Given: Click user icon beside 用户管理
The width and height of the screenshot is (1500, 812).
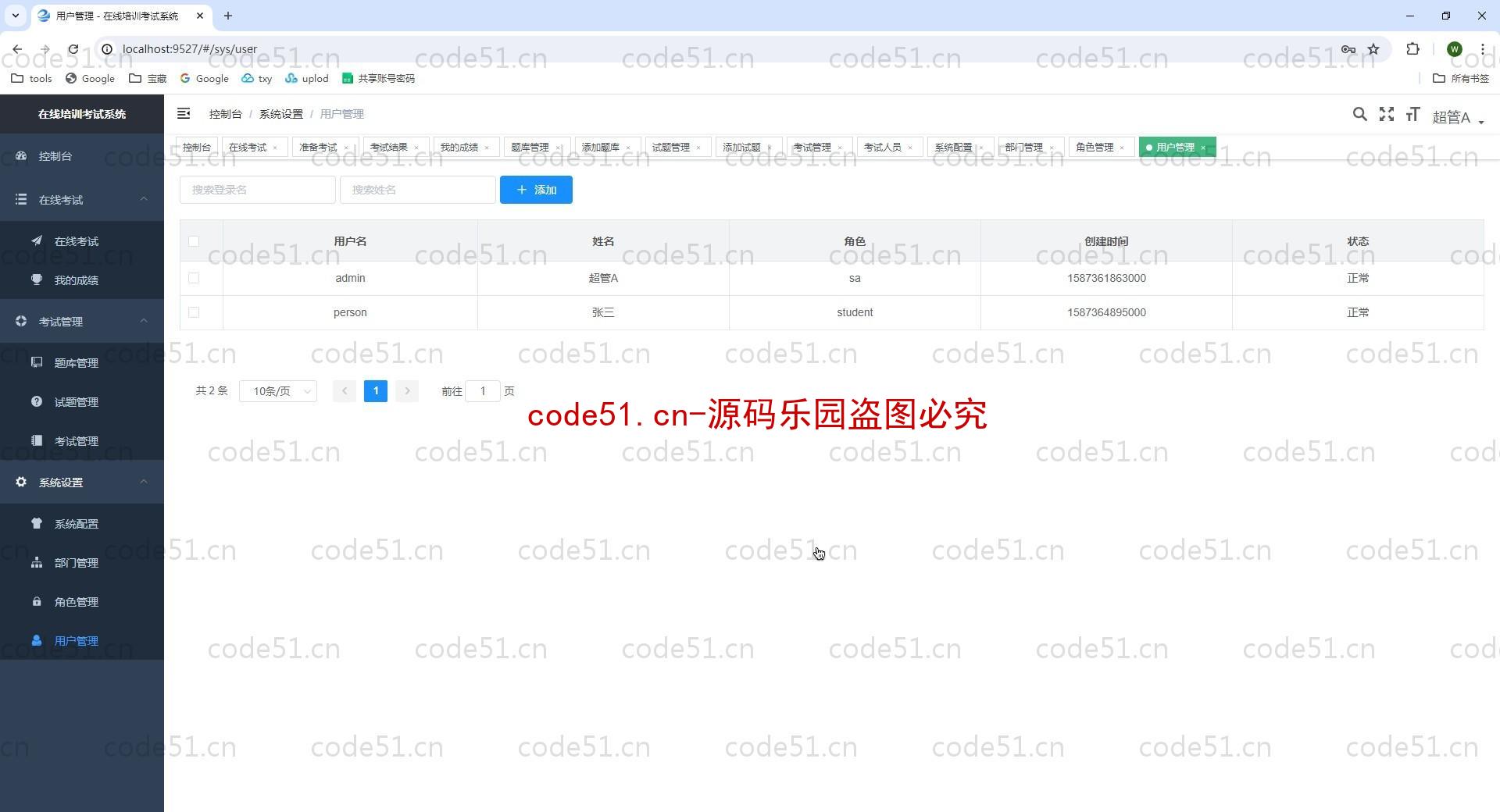Looking at the screenshot, I should 37,640.
